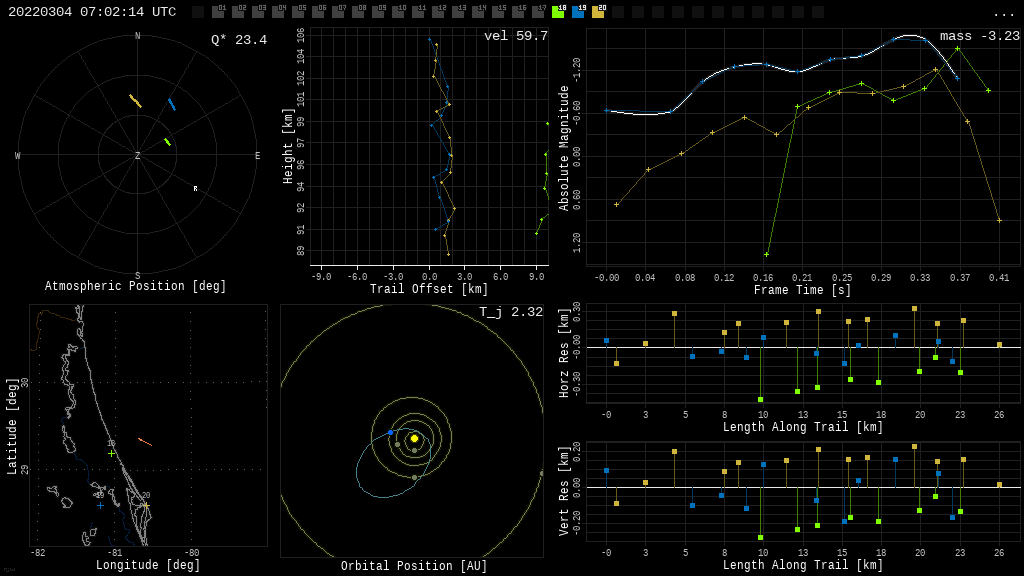Select the yellow meteor streak in the sky plot
This screenshot has width=1024, height=576.
(135, 101)
